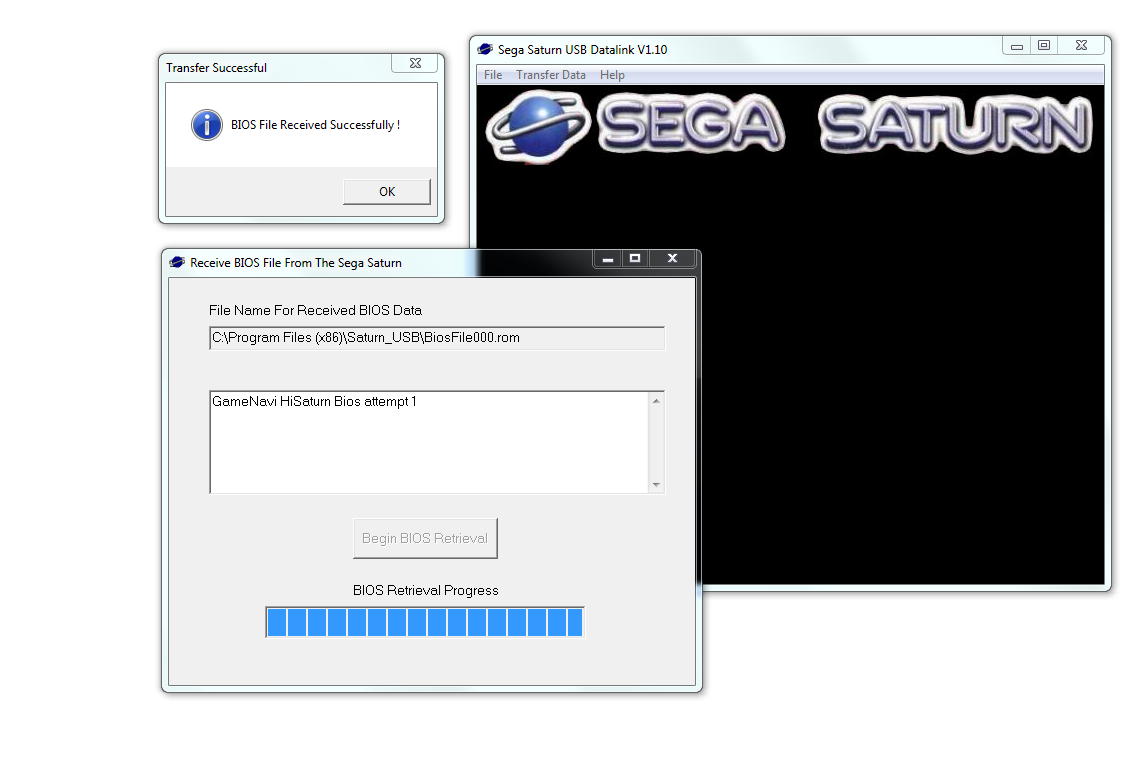Click the Receive BIOS File window title icon
Screen dimensions: 1140x764
coord(177,262)
